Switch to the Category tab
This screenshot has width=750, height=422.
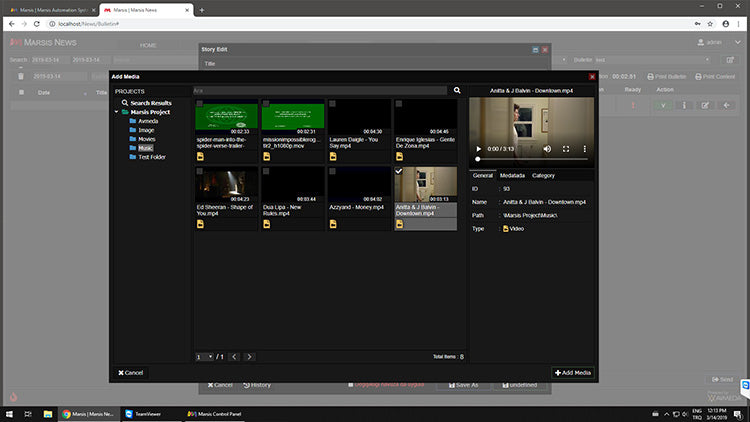543,175
